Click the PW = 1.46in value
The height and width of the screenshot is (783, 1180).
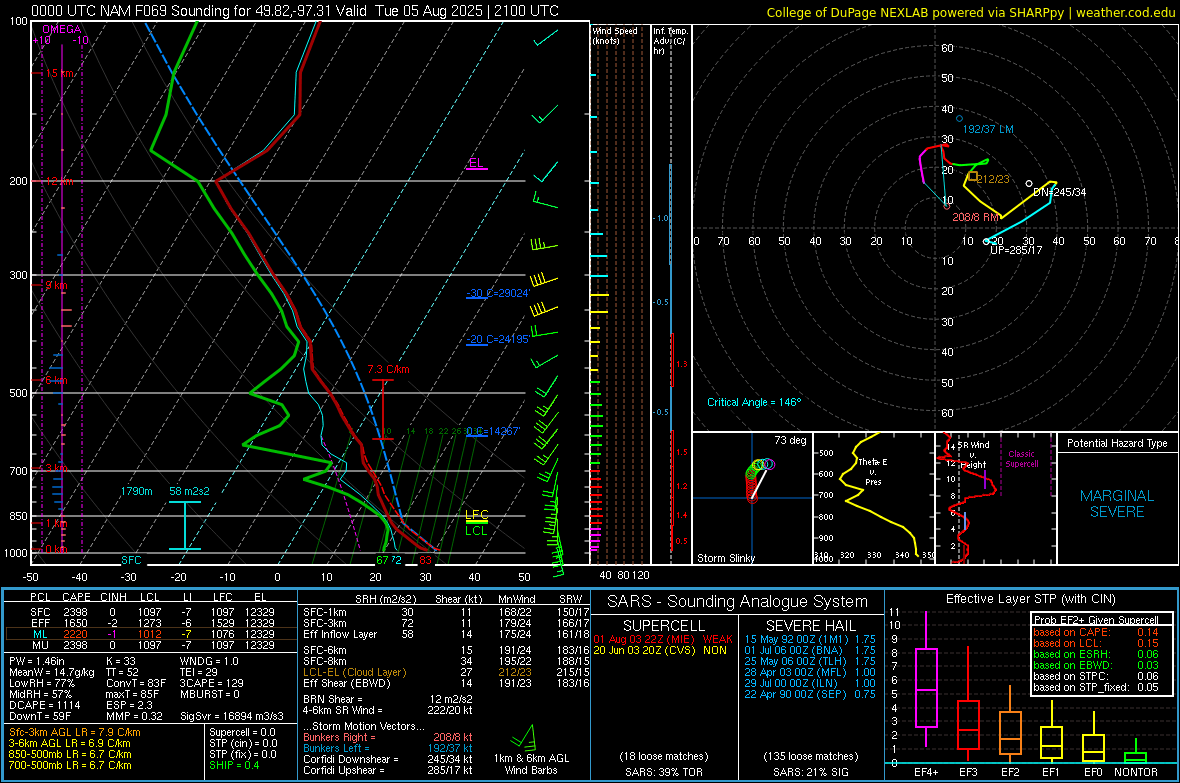(37, 661)
